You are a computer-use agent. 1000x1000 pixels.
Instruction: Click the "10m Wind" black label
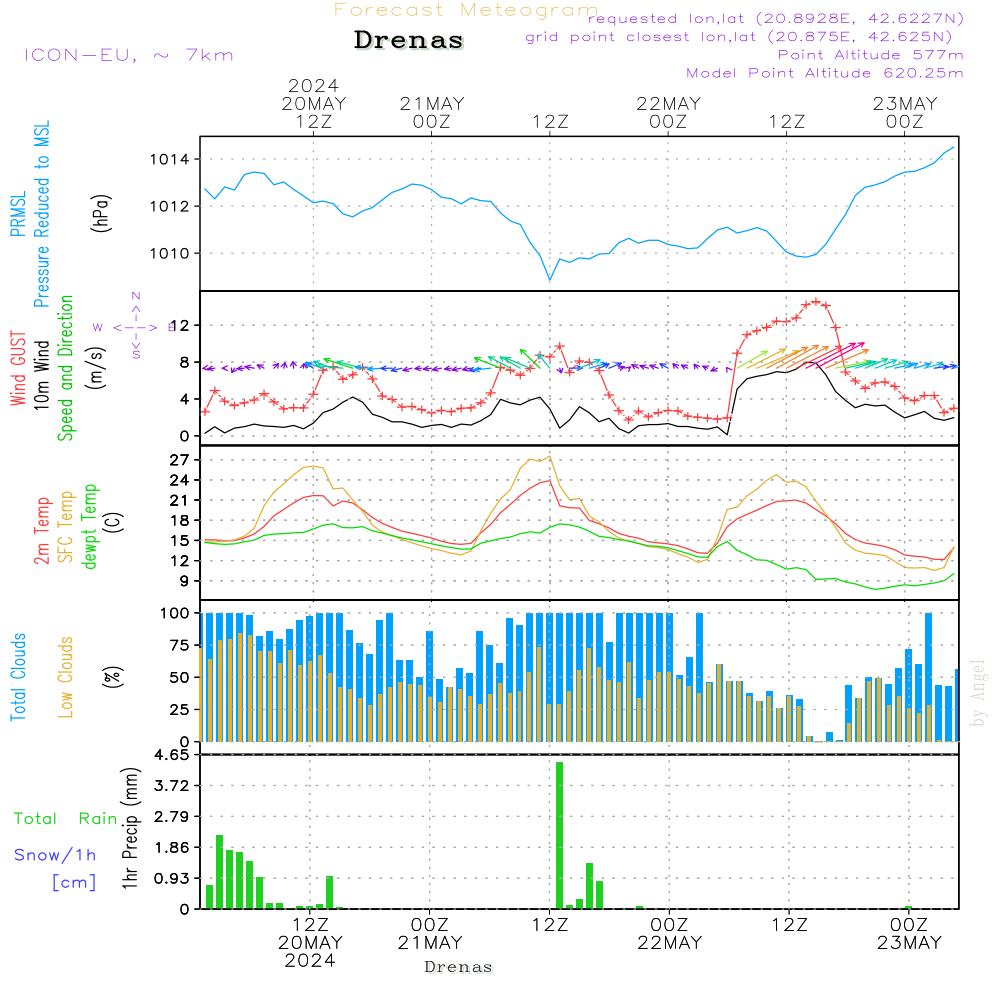[41, 374]
